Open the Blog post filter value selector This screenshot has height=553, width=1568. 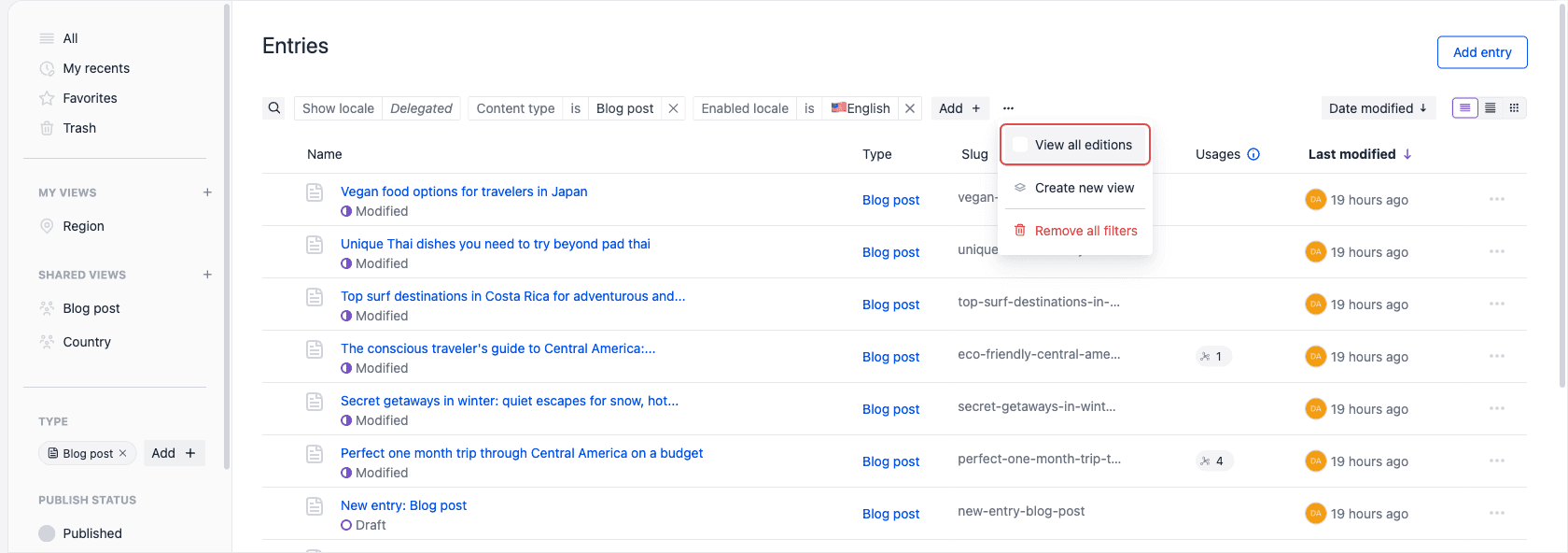pos(624,108)
